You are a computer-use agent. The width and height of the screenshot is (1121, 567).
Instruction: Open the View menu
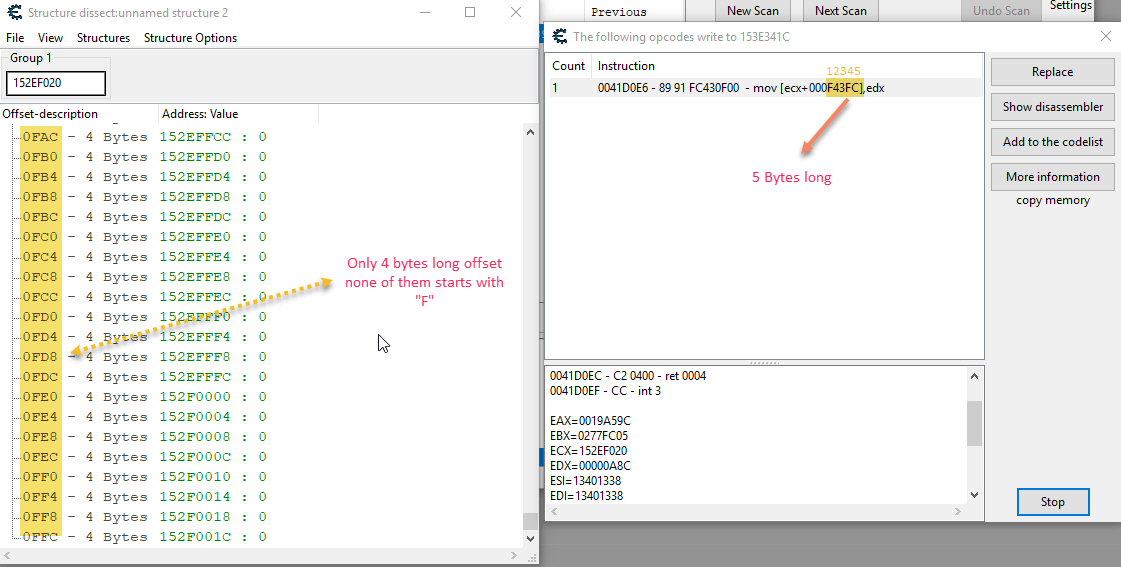pyautogui.click(x=50, y=38)
